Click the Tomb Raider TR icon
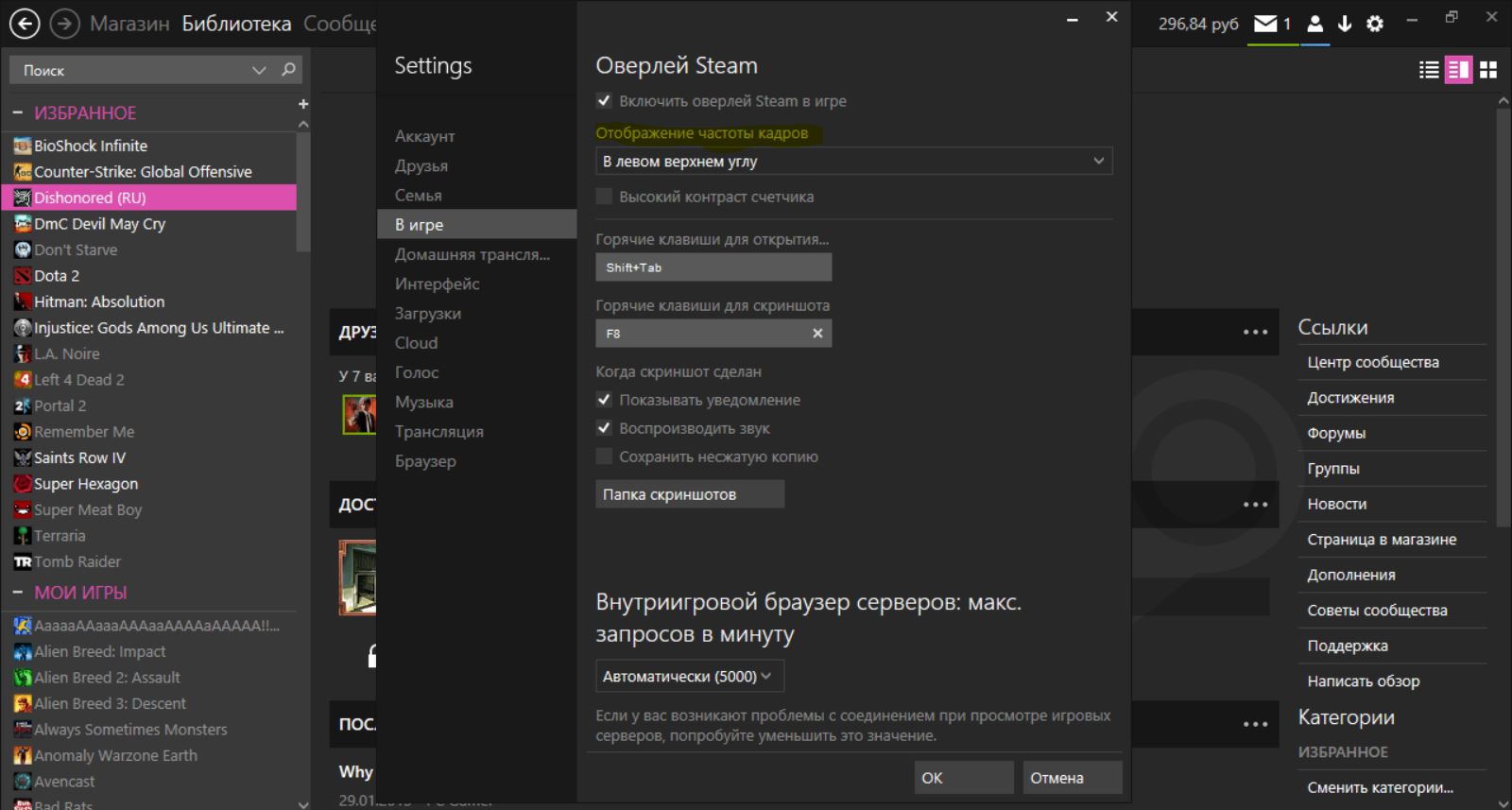 click(23, 561)
